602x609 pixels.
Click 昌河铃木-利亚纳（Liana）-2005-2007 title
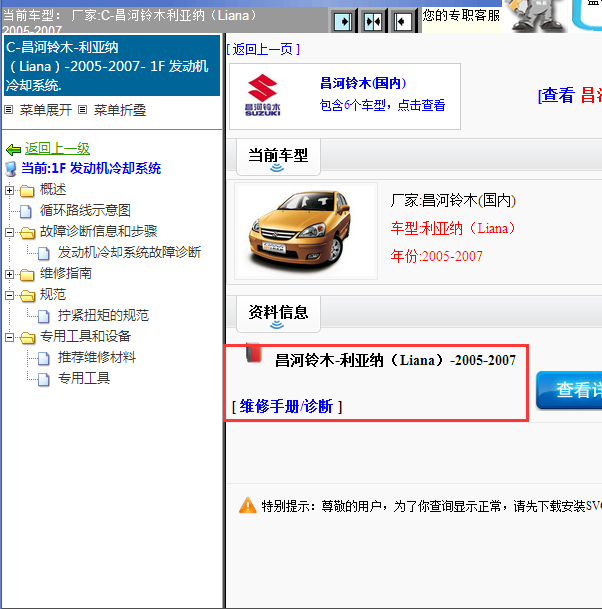(x=395, y=361)
